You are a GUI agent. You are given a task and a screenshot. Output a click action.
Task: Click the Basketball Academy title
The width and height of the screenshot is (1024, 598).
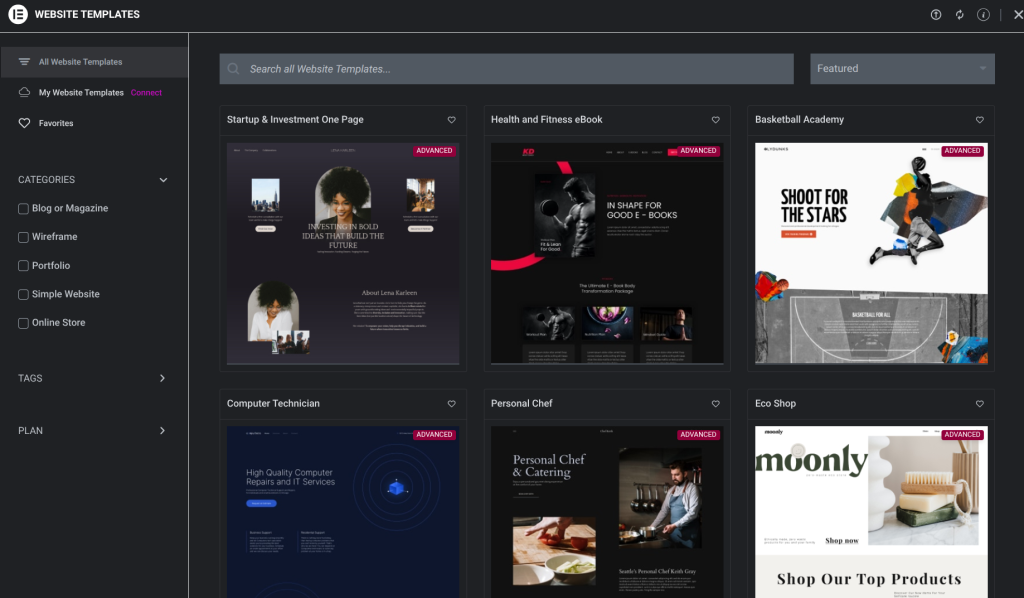(799, 119)
